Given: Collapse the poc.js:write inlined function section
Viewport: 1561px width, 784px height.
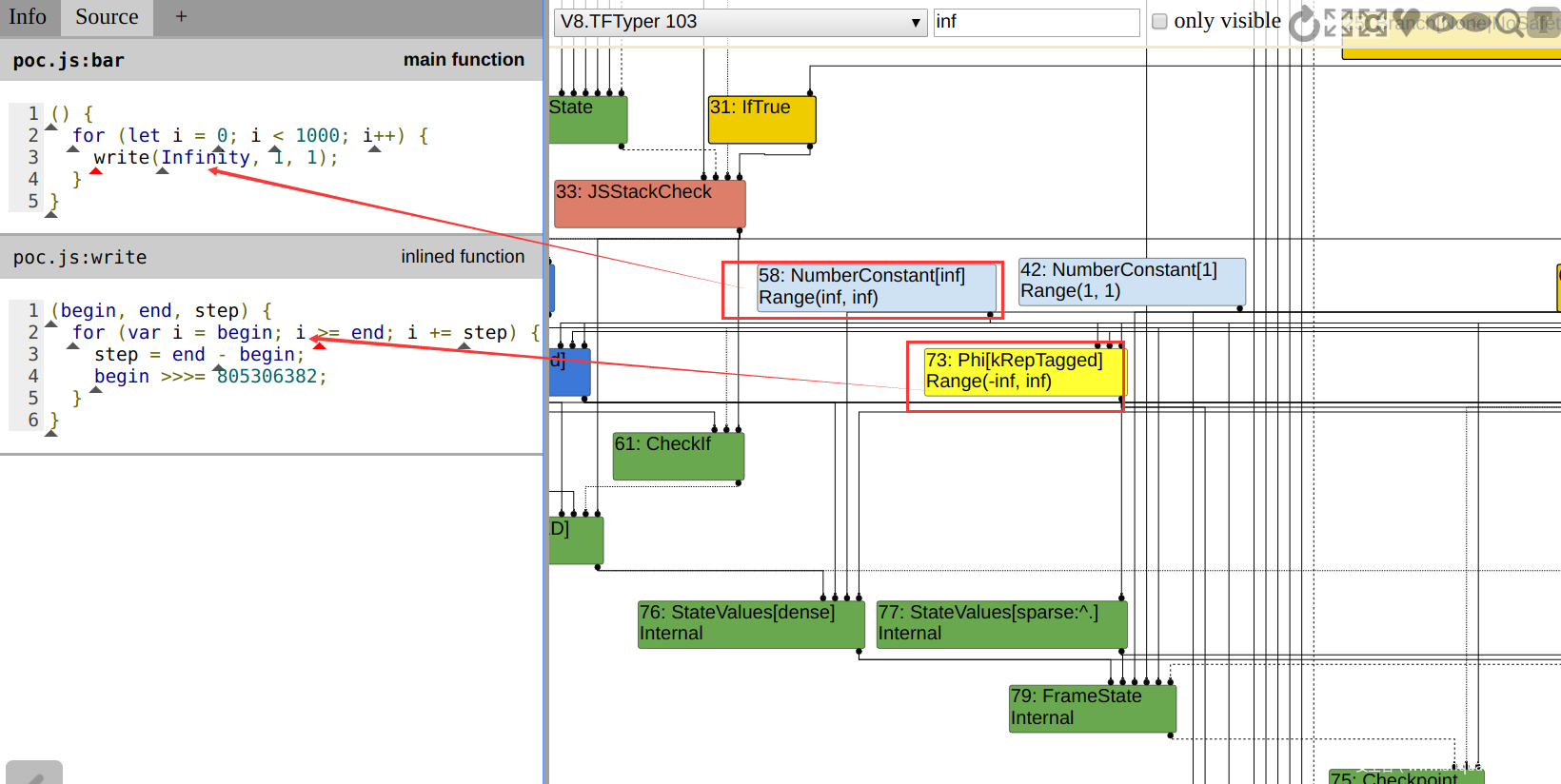Looking at the screenshot, I should tap(270, 257).
